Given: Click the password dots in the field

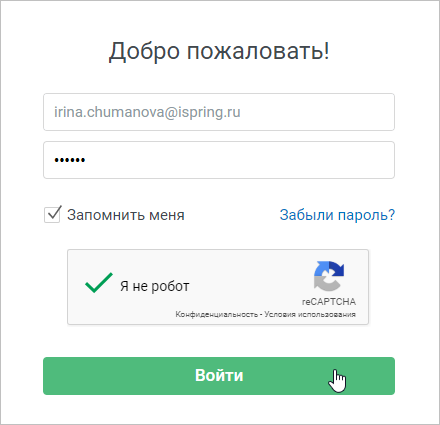Looking at the screenshot, I should click(x=70, y=160).
